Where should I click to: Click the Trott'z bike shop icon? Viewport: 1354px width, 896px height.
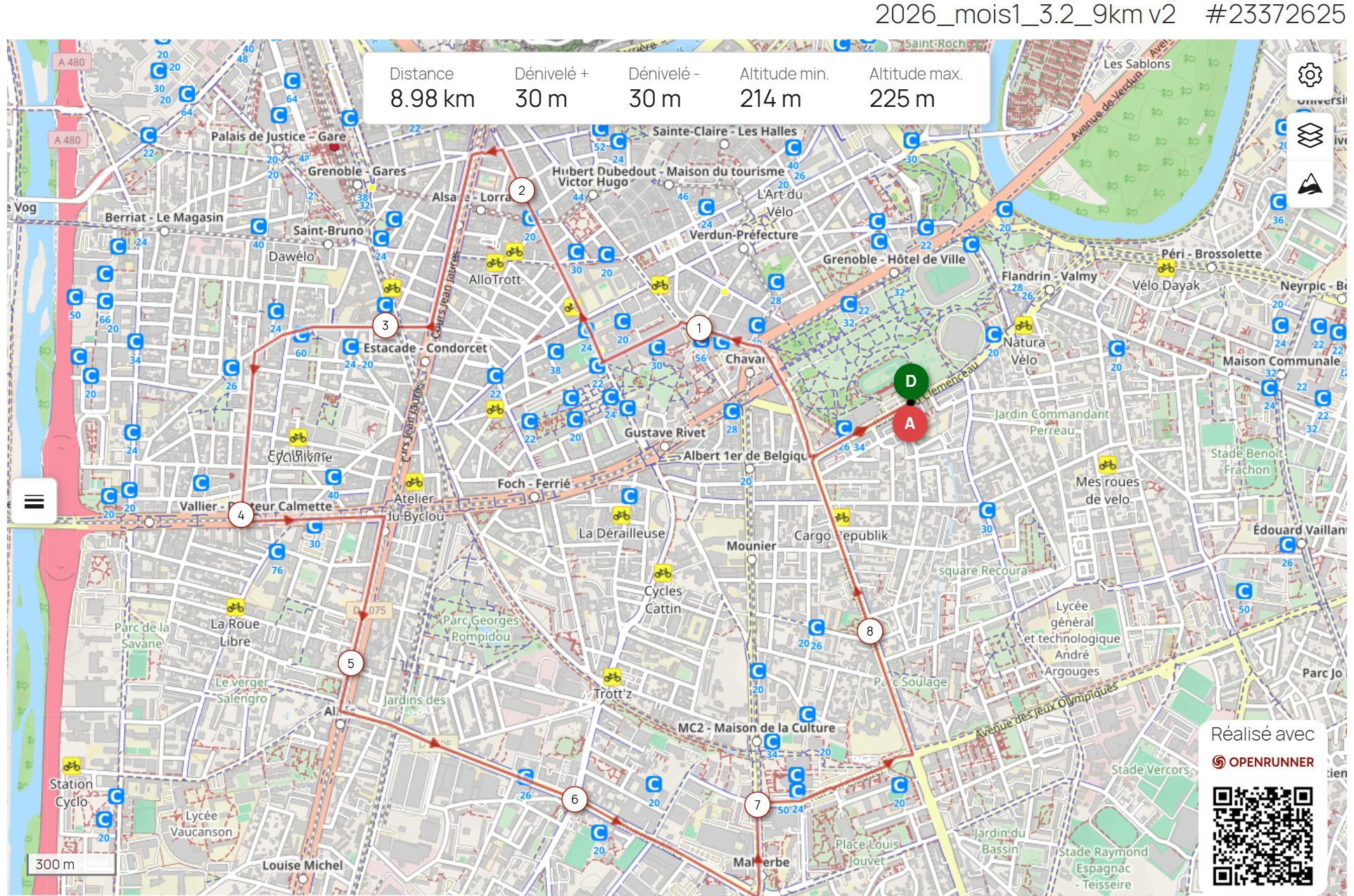[x=612, y=677]
